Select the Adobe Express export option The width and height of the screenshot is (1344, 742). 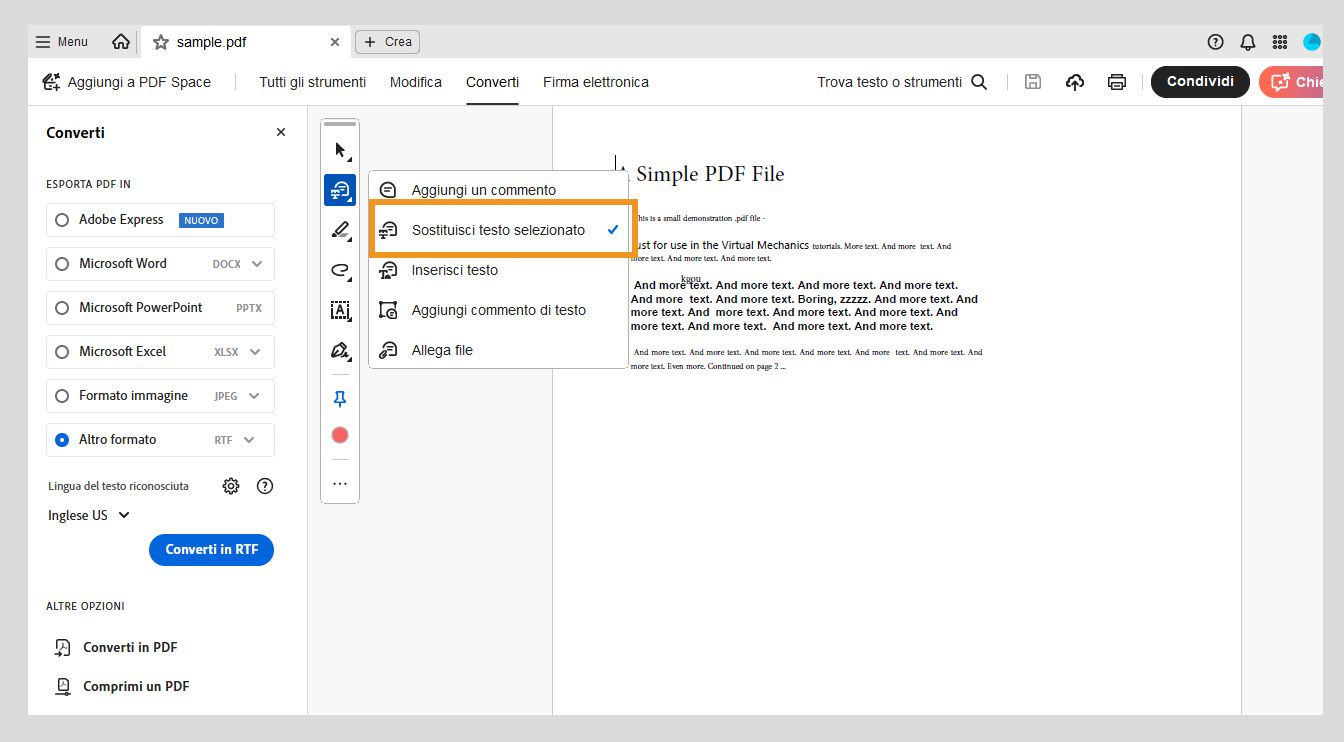click(62, 220)
